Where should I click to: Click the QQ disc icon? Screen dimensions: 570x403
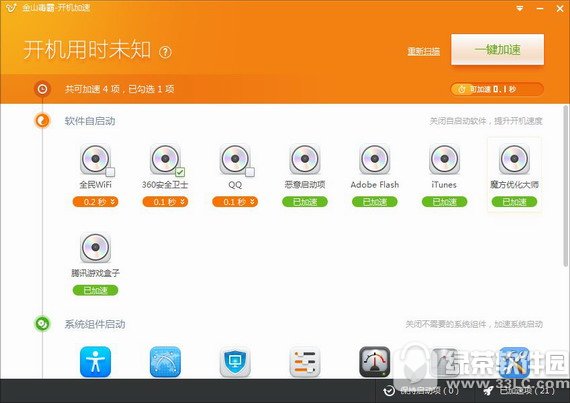point(235,159)
